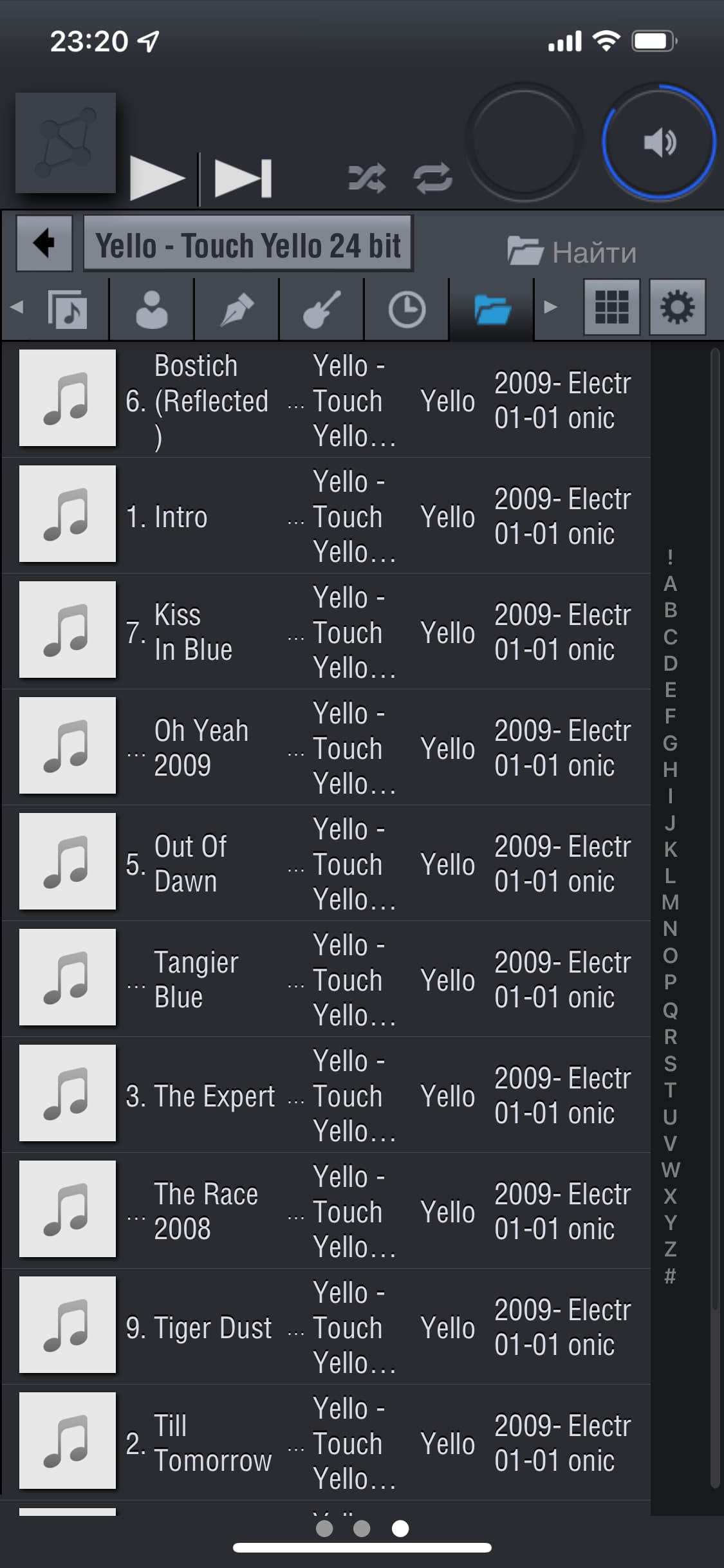Switch to the albums tab icon

(x=67, y=309)
